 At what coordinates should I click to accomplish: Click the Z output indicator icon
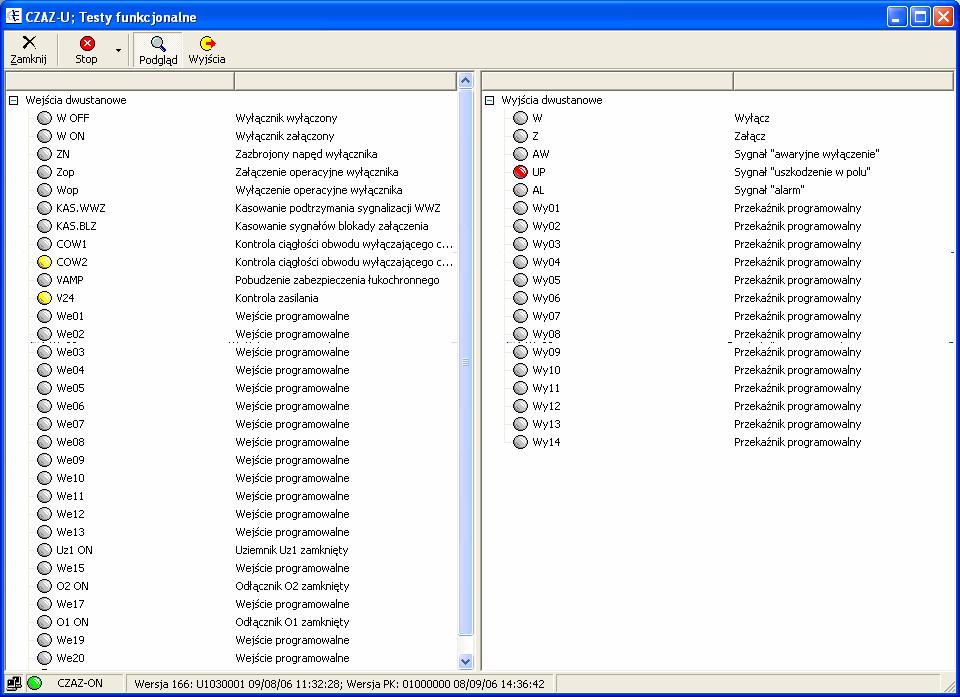[520, 136]
